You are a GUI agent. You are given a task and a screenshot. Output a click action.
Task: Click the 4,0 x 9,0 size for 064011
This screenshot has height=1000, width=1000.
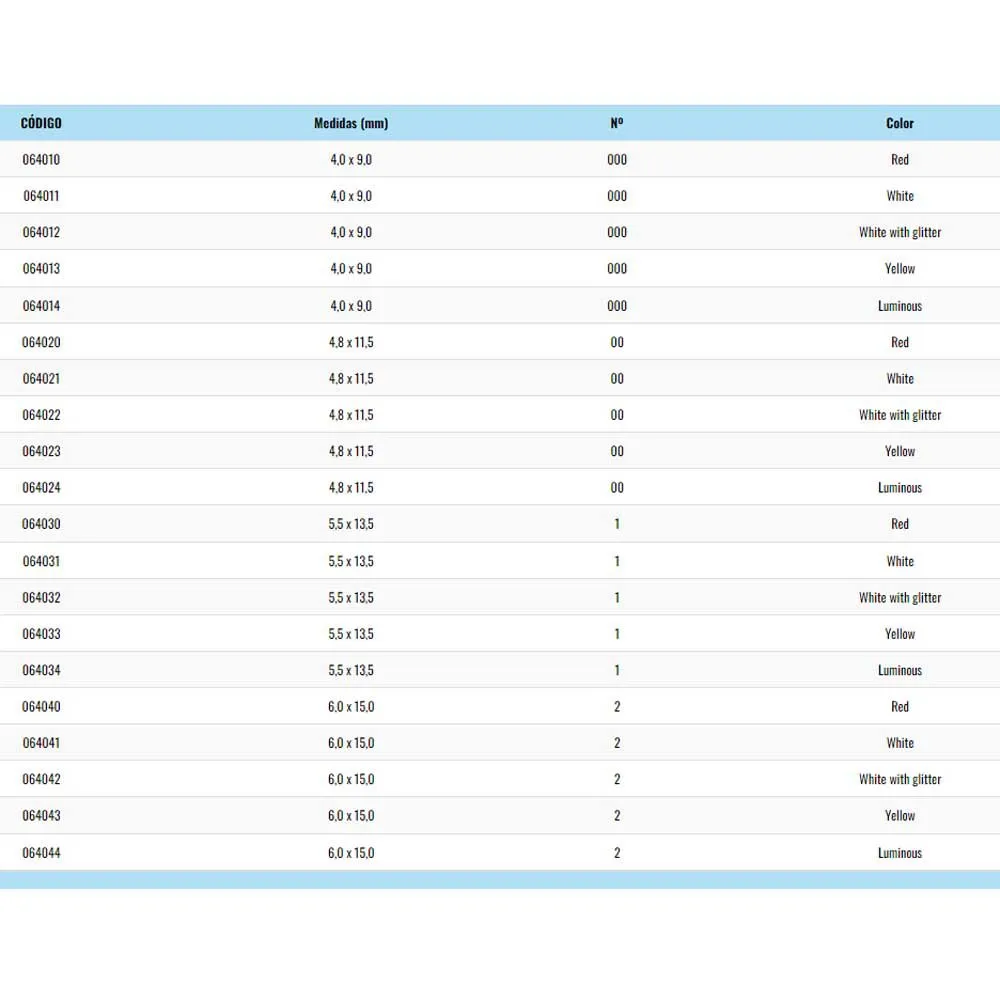(x=351, y=196)
